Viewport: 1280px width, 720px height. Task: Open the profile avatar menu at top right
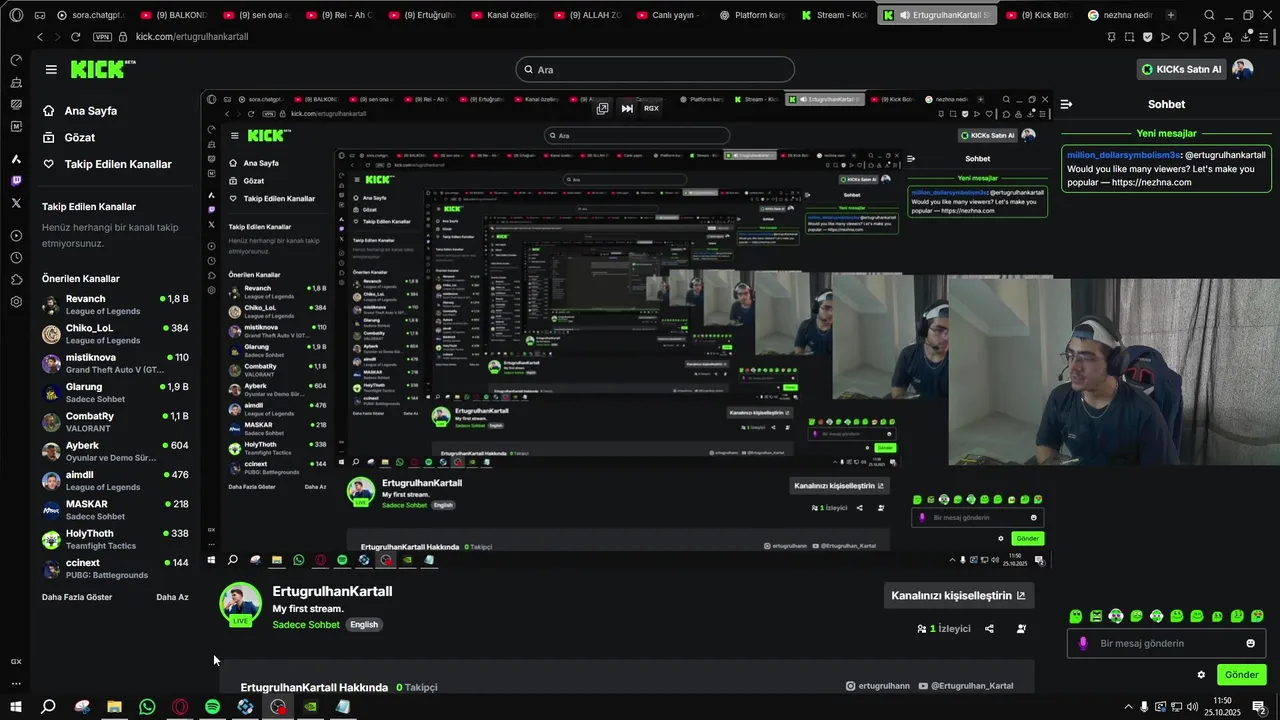click(1242, 69)
